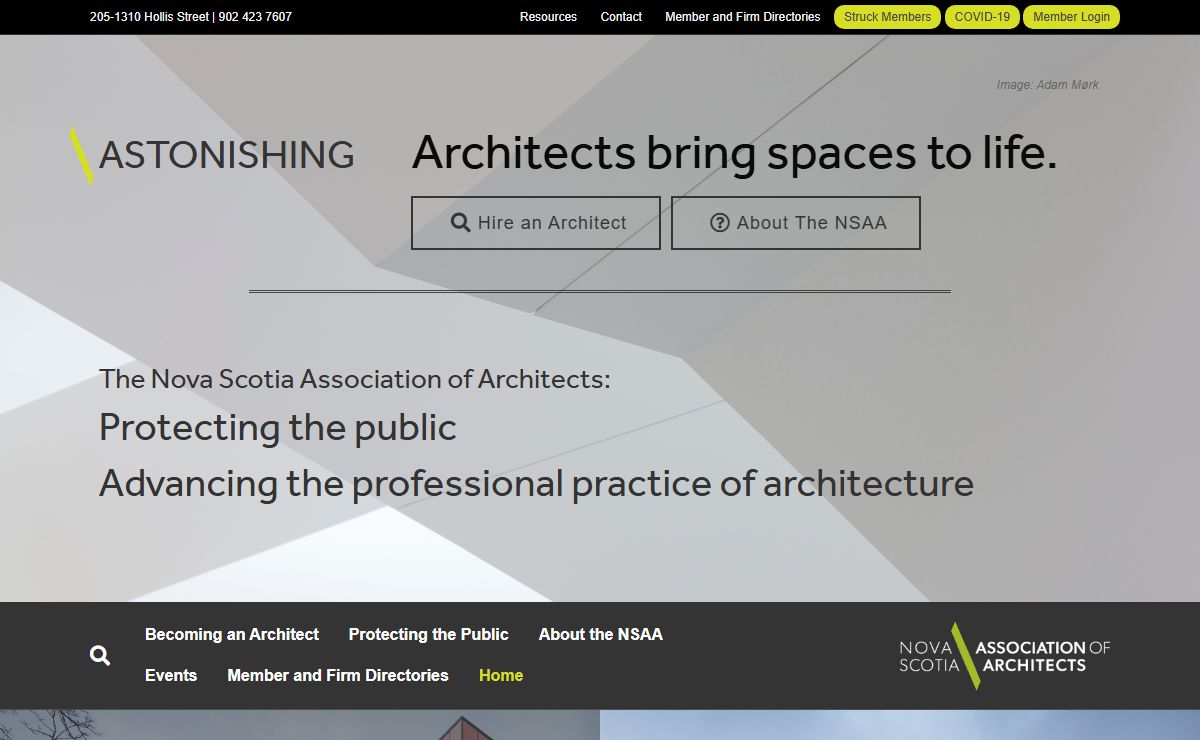This screenshot has width=1200, height=740.
Task: Select Events in main navigation
Action: point(171,675)
